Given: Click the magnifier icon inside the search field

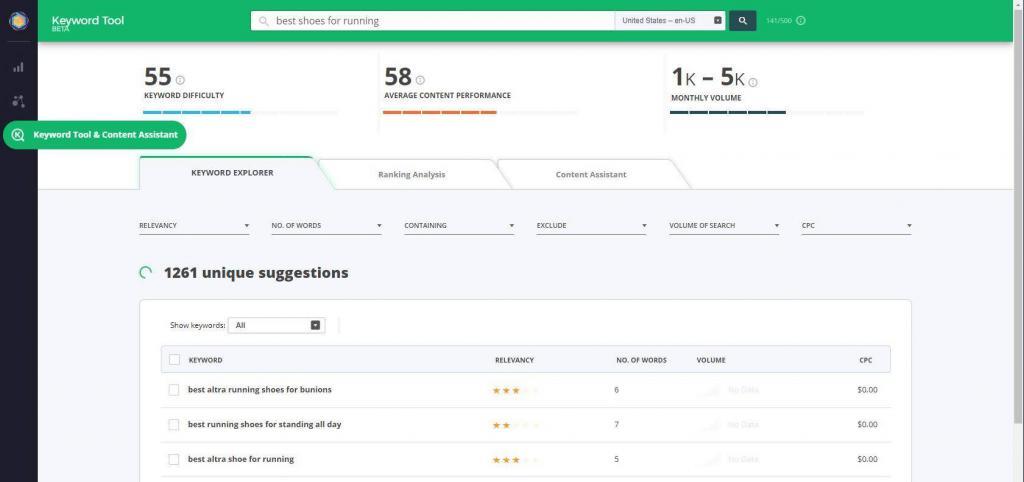Looking at the screenshot, I should 264,21.
